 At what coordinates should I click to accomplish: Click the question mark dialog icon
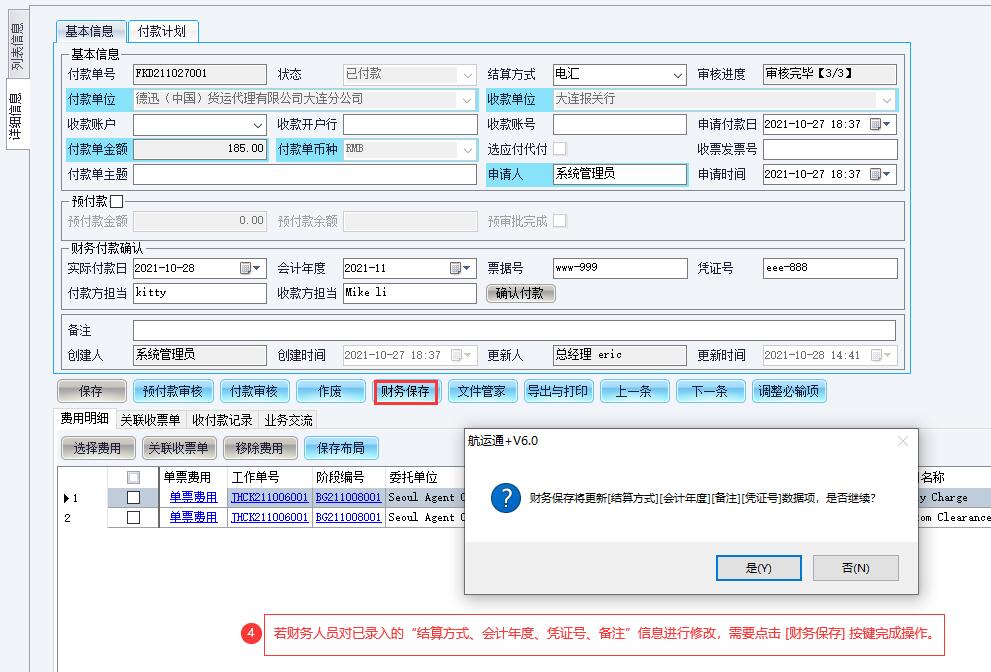[x=506, y=497]
